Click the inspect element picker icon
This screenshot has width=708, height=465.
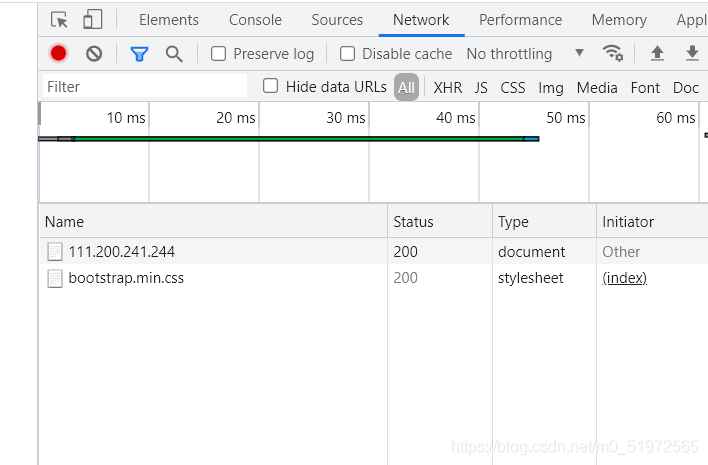pos(59,20)
